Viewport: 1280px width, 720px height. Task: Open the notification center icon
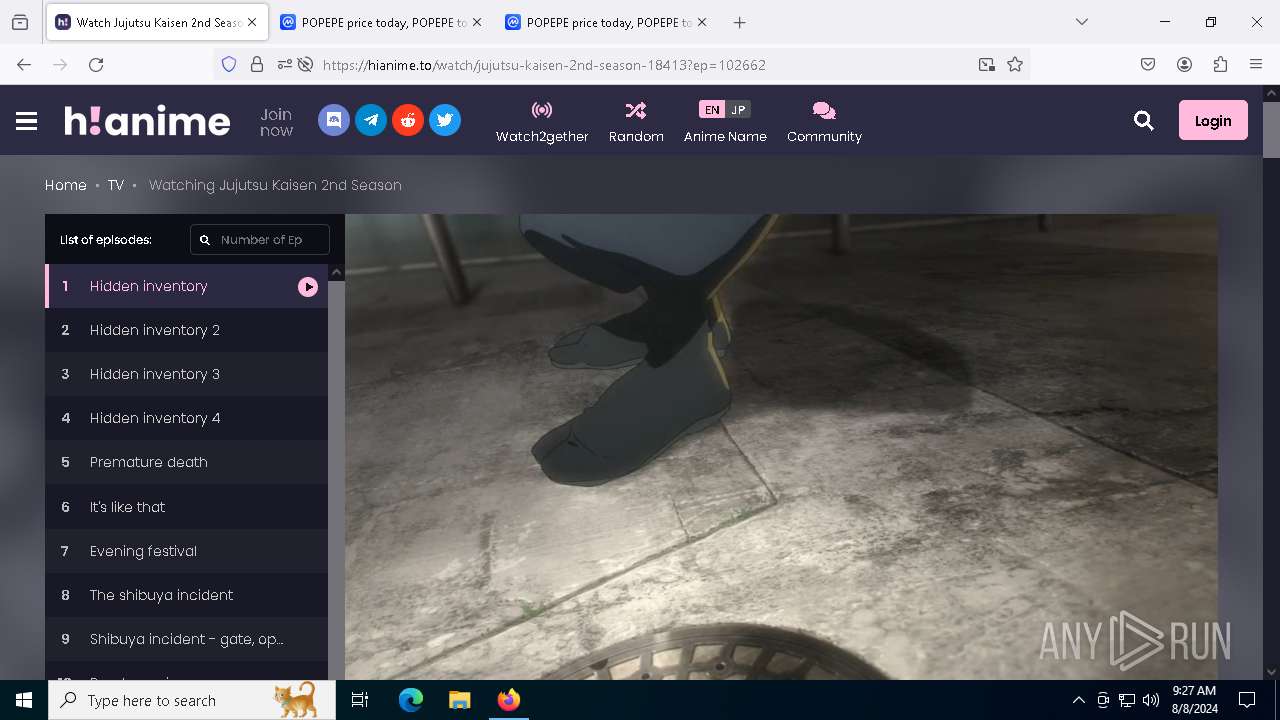tap(1247, 700)
